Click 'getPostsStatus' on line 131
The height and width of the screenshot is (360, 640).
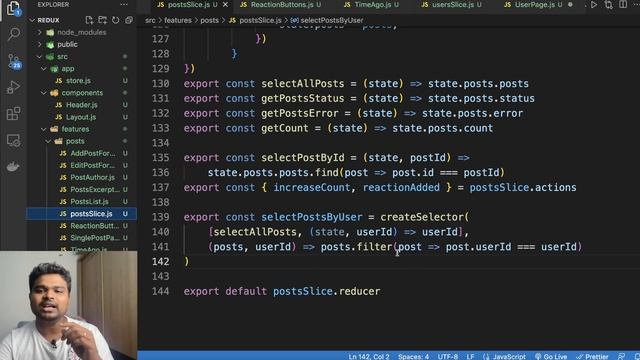coord(302,98)
